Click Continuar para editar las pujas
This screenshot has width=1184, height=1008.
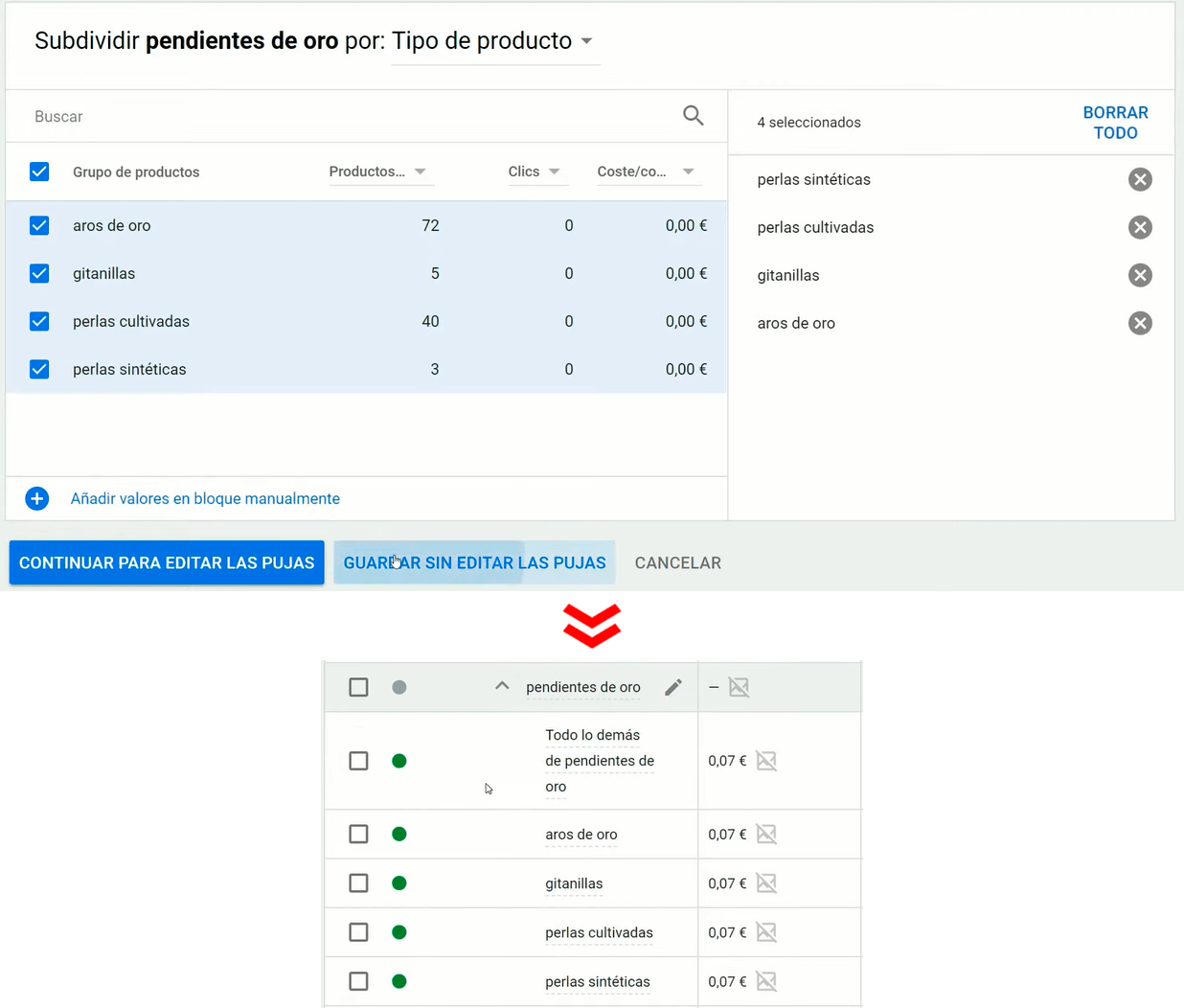[167, 562]
